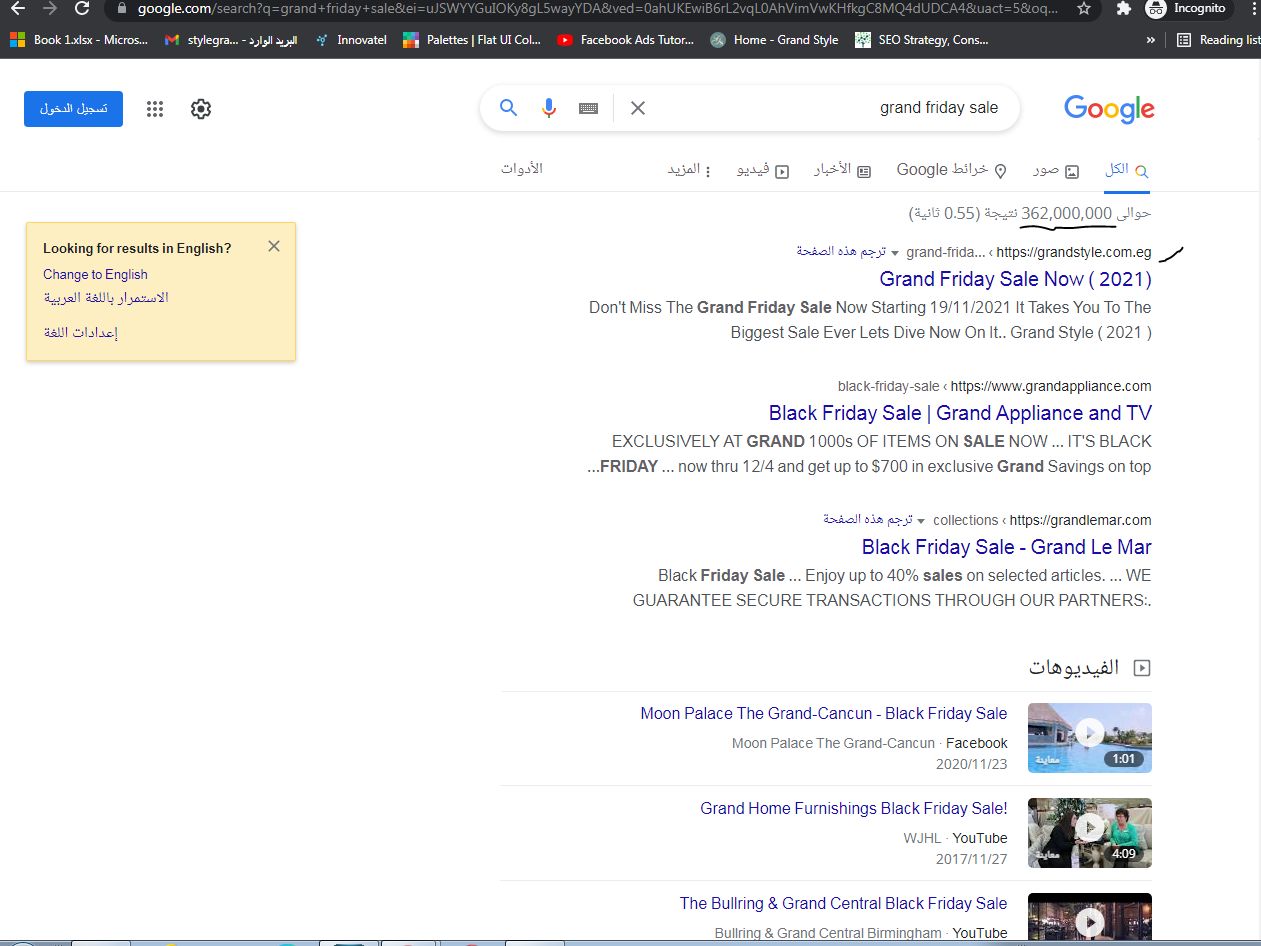Open the Grand Friday Sale Now result
This screenshot has width=1261, height=946.
1015,279
